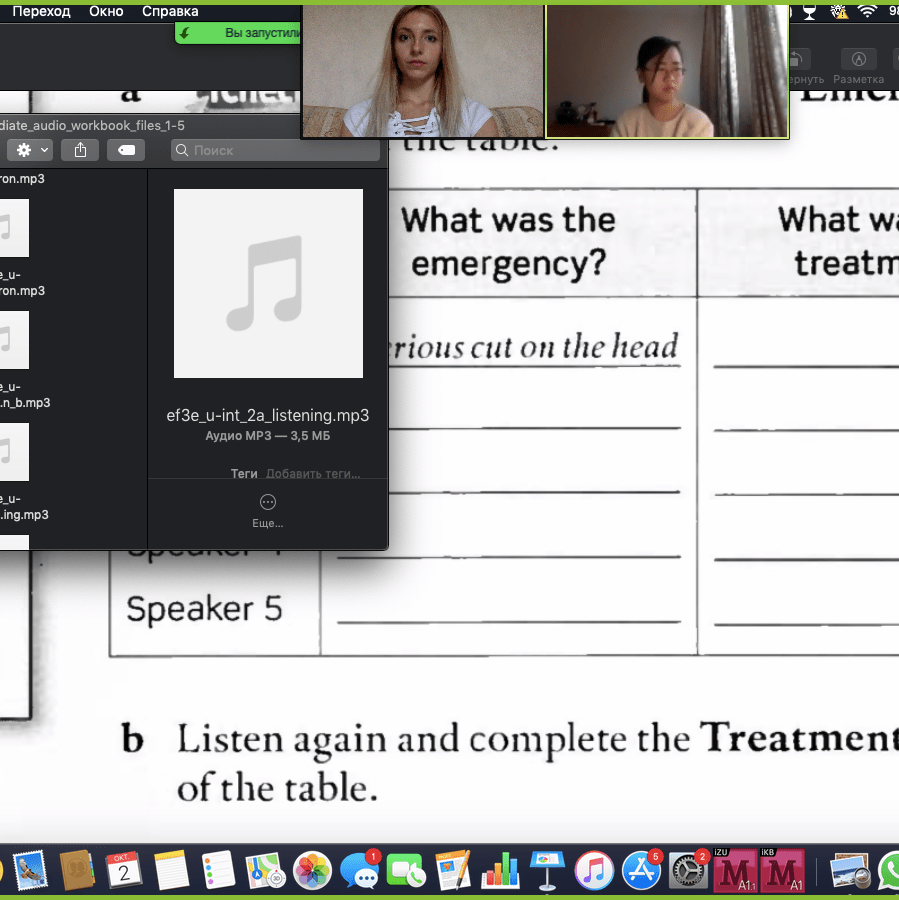899x900 pixels.
Task: Open the iKB A1 Dock icon
Action: pos(782,870)
